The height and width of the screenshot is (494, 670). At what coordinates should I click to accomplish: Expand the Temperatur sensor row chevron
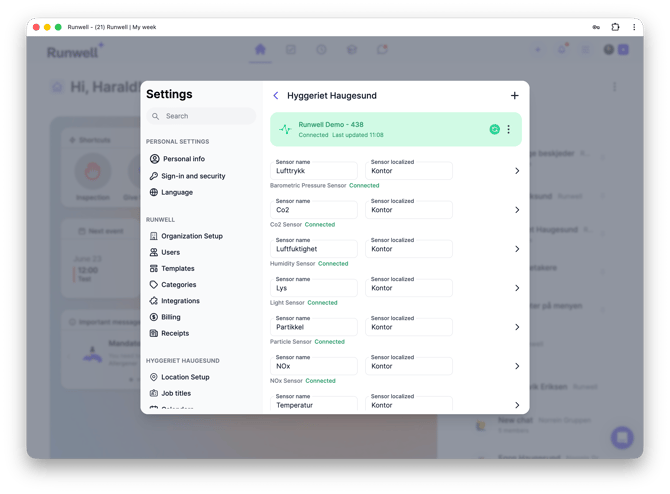pos(517,405)
